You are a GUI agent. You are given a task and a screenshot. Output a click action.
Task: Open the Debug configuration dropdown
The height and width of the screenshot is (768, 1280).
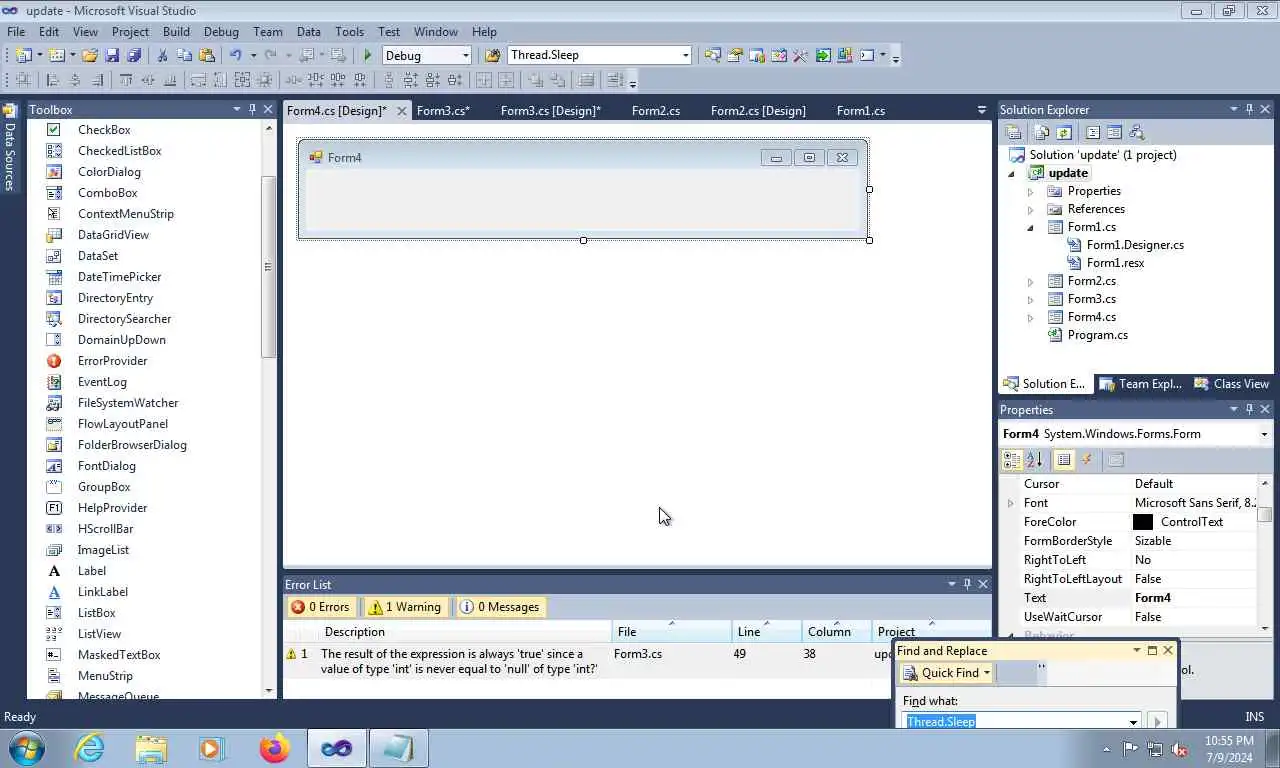coord(465,55)
